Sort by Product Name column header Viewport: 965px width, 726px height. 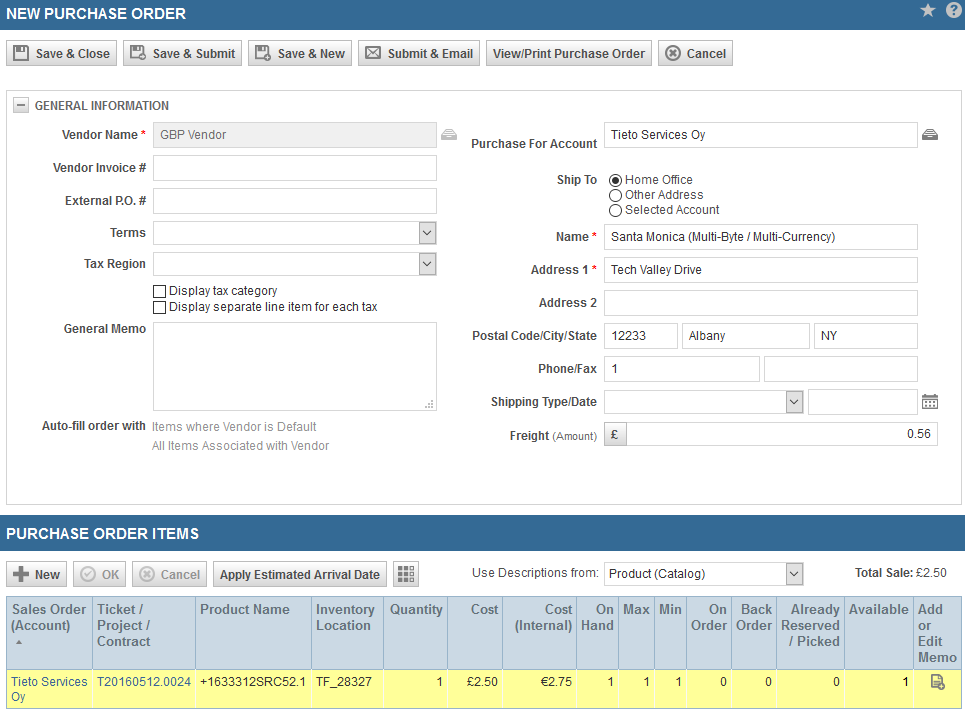(x=245, y=610)
